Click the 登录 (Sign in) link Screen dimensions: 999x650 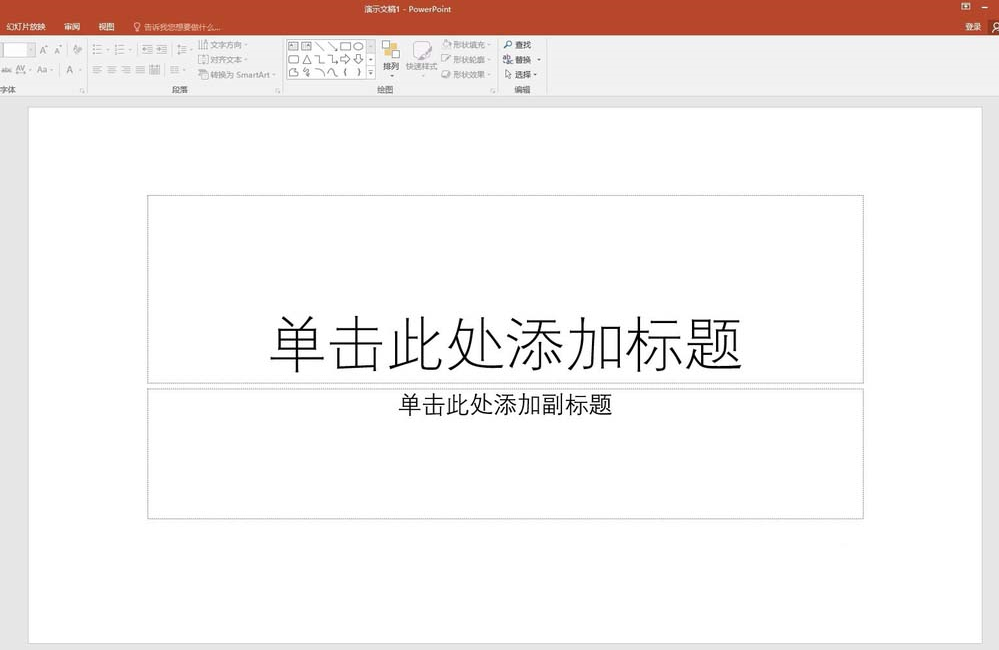(972, 27)
